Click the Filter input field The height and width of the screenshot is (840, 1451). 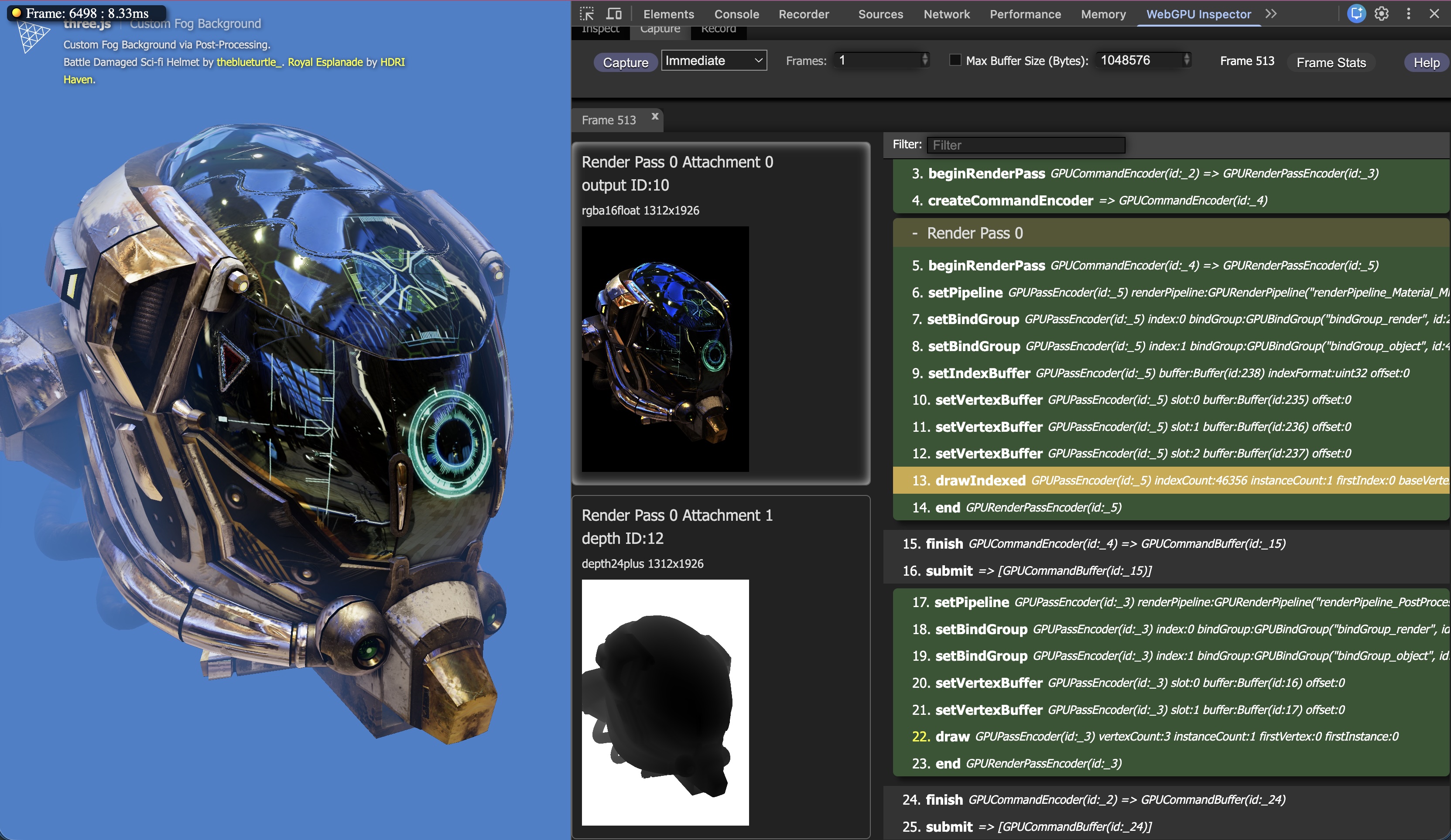[x=1026, y=145]
